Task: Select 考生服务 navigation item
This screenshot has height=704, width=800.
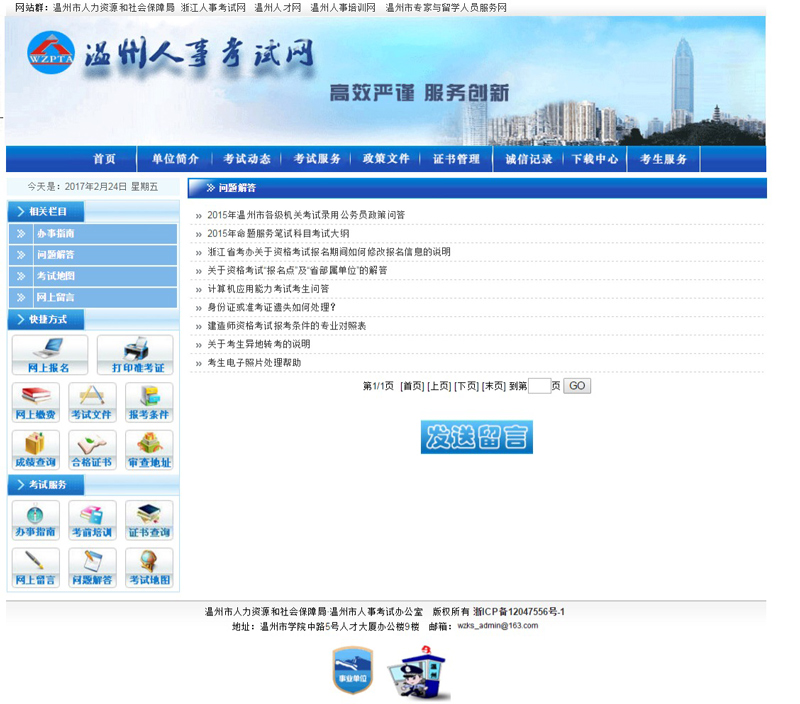Action: pyautogui.click(x=663, y=159)
